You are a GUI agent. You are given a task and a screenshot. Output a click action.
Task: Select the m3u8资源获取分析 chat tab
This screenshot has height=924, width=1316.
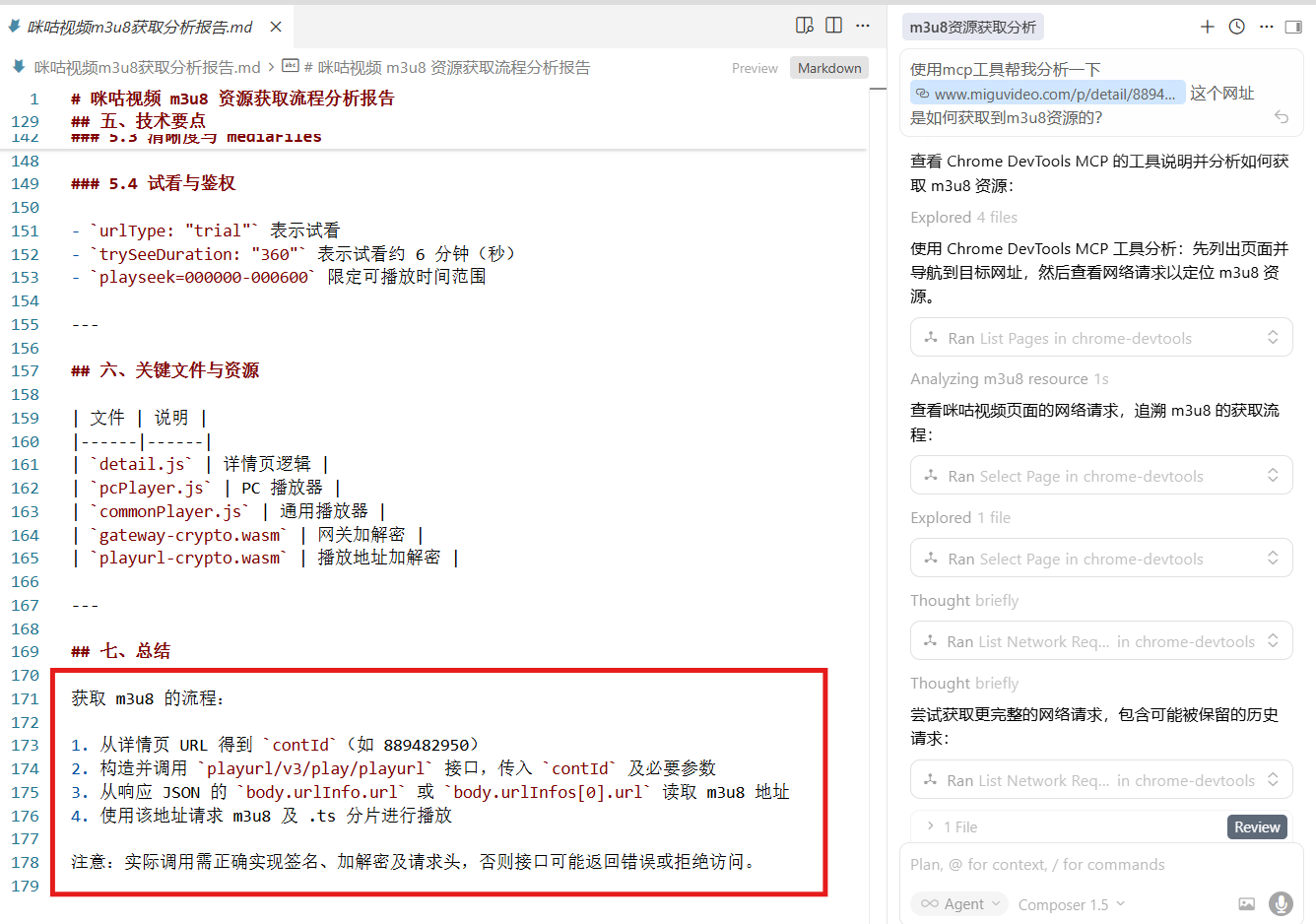click(x=972, y=27)
